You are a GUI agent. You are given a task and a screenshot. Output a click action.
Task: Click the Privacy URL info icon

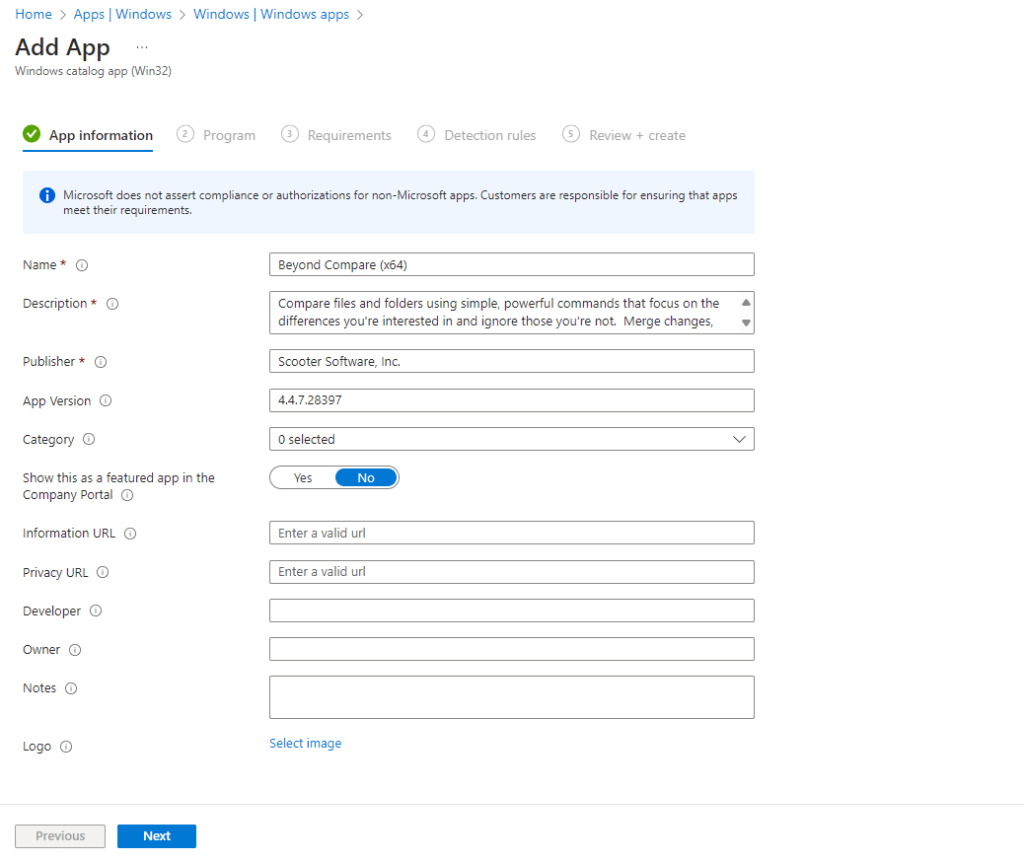(x=103, y=573)
